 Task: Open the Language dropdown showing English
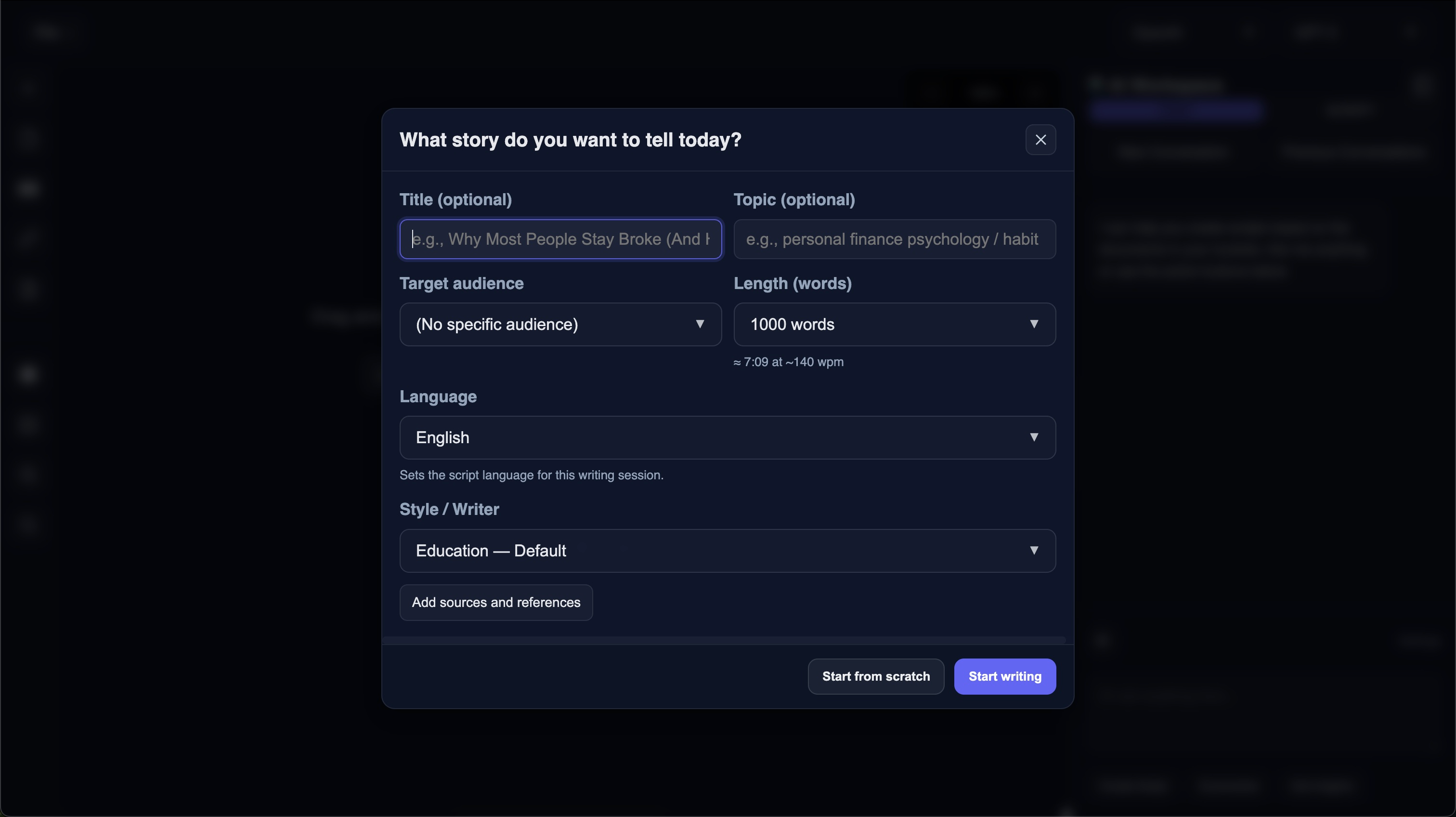pyautogui.click(x=726, y=437)
